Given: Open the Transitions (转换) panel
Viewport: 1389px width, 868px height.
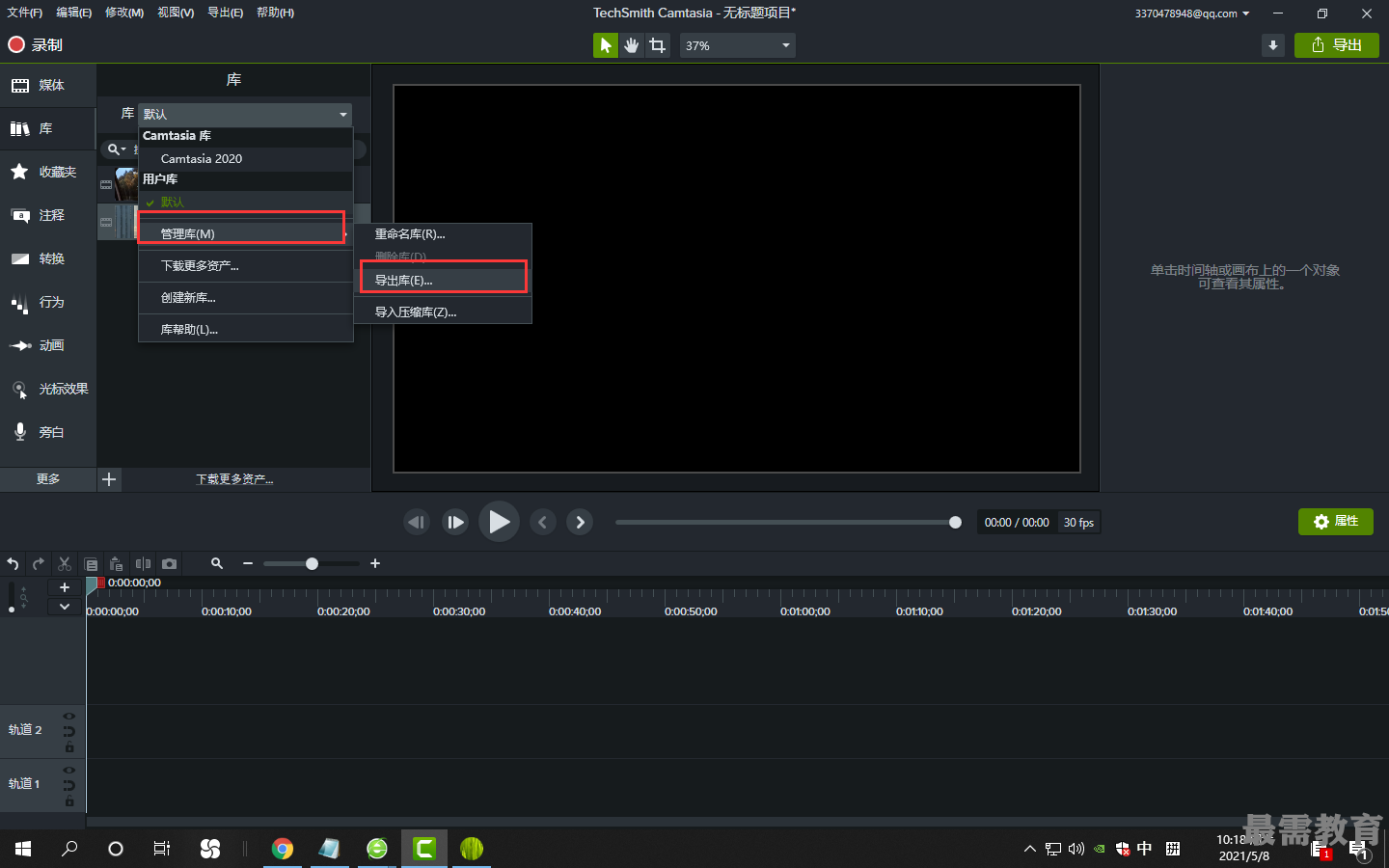Looking at the screenshot, I should [x=48, y=258].
